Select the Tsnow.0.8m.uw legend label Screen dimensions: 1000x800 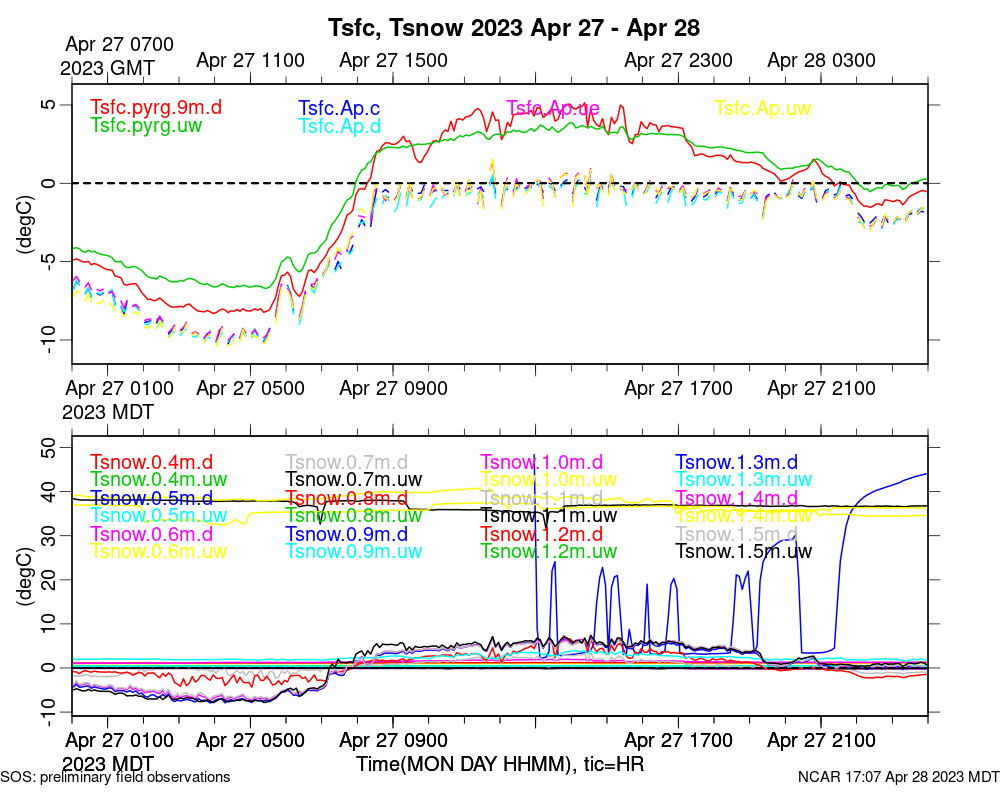pyautogui.click(x=354, y=515)
